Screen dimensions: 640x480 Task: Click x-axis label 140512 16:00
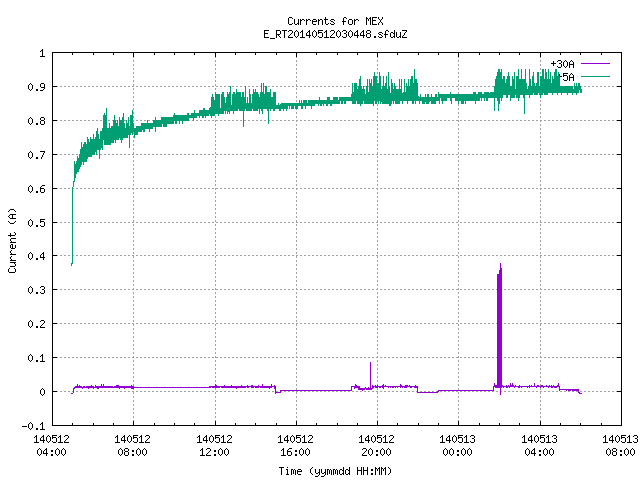click(x=296, y=445)
